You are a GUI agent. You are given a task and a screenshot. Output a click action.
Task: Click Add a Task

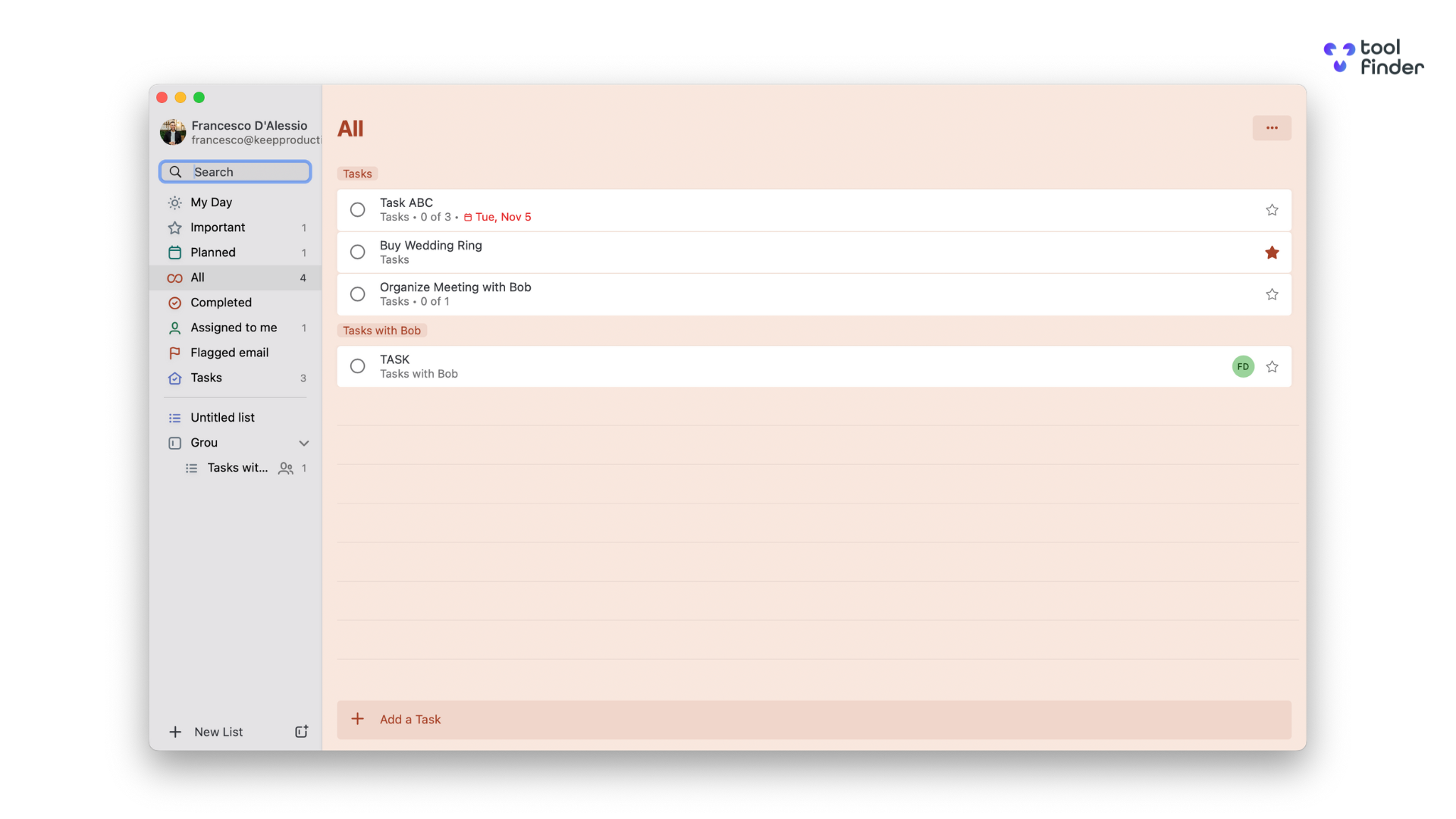point(409,719)
